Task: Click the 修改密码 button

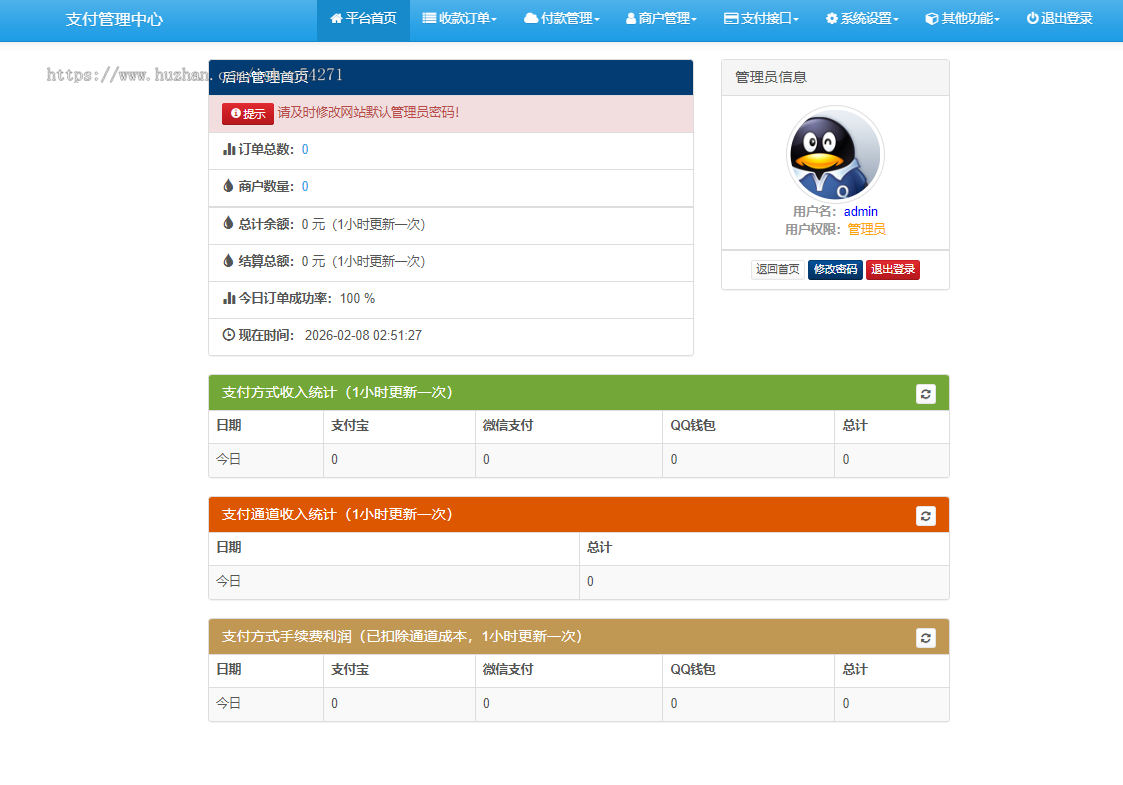Action: coord(835,269)
